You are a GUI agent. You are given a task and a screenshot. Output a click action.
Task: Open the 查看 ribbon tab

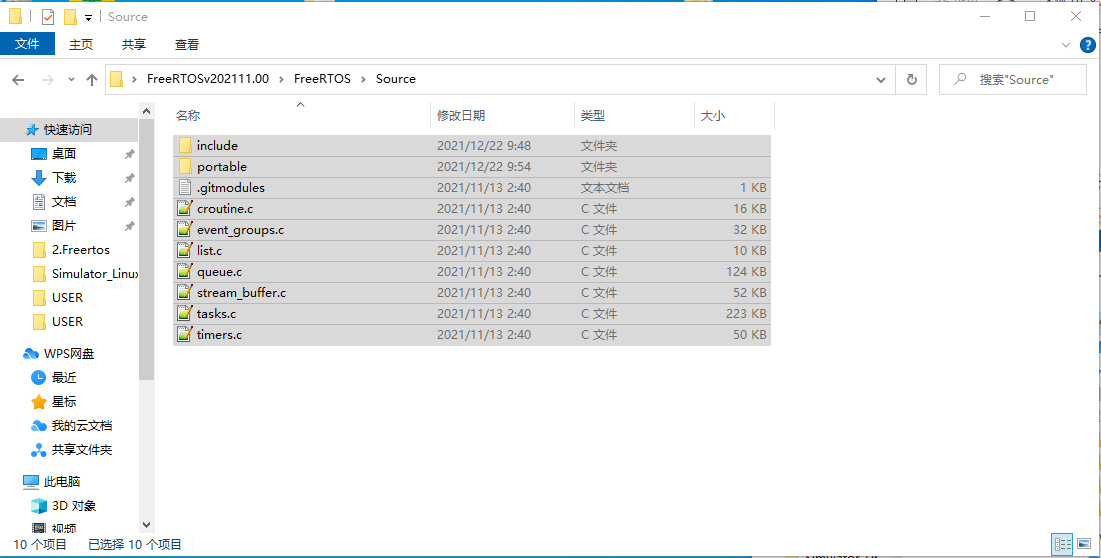coord(187,44)
